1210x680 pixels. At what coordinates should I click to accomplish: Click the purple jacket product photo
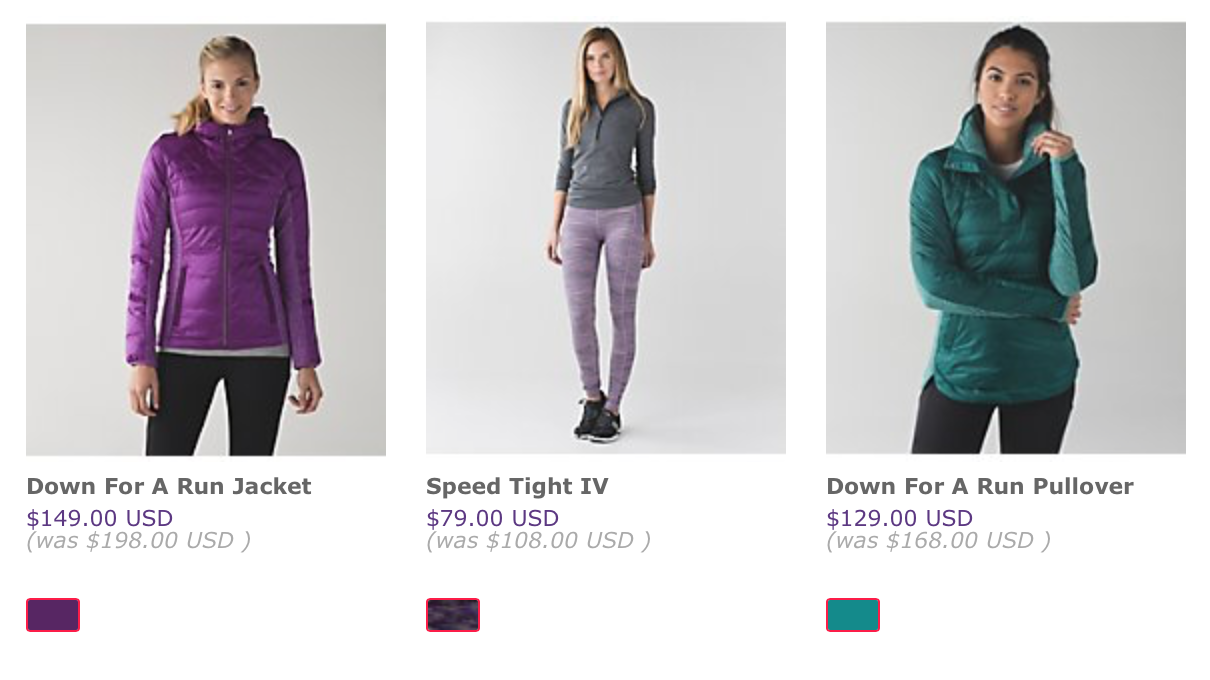point(206,240)
